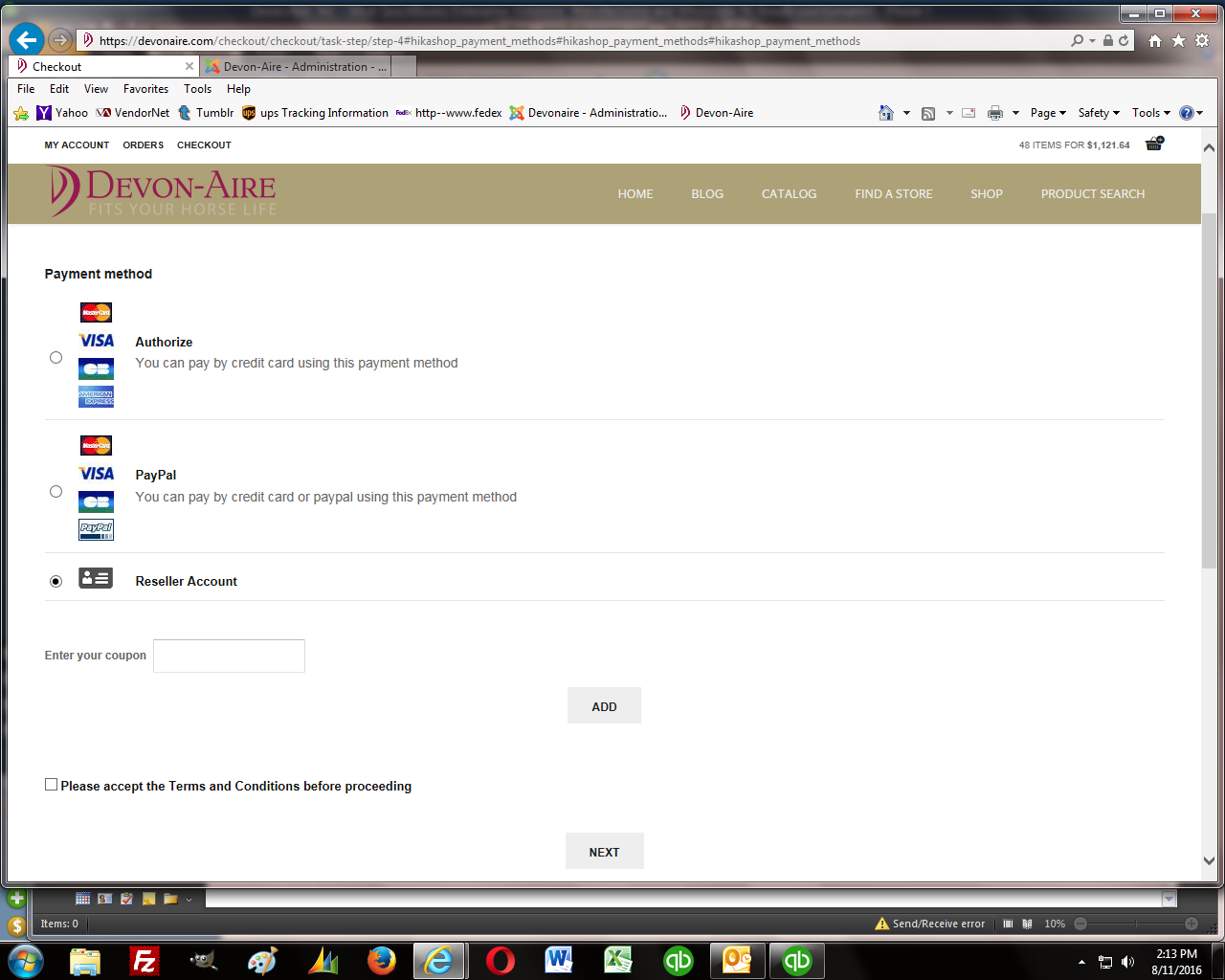1225x980 pixels.
Task: Open Windows Explorer from the taskbar
Action: point(85,960)
